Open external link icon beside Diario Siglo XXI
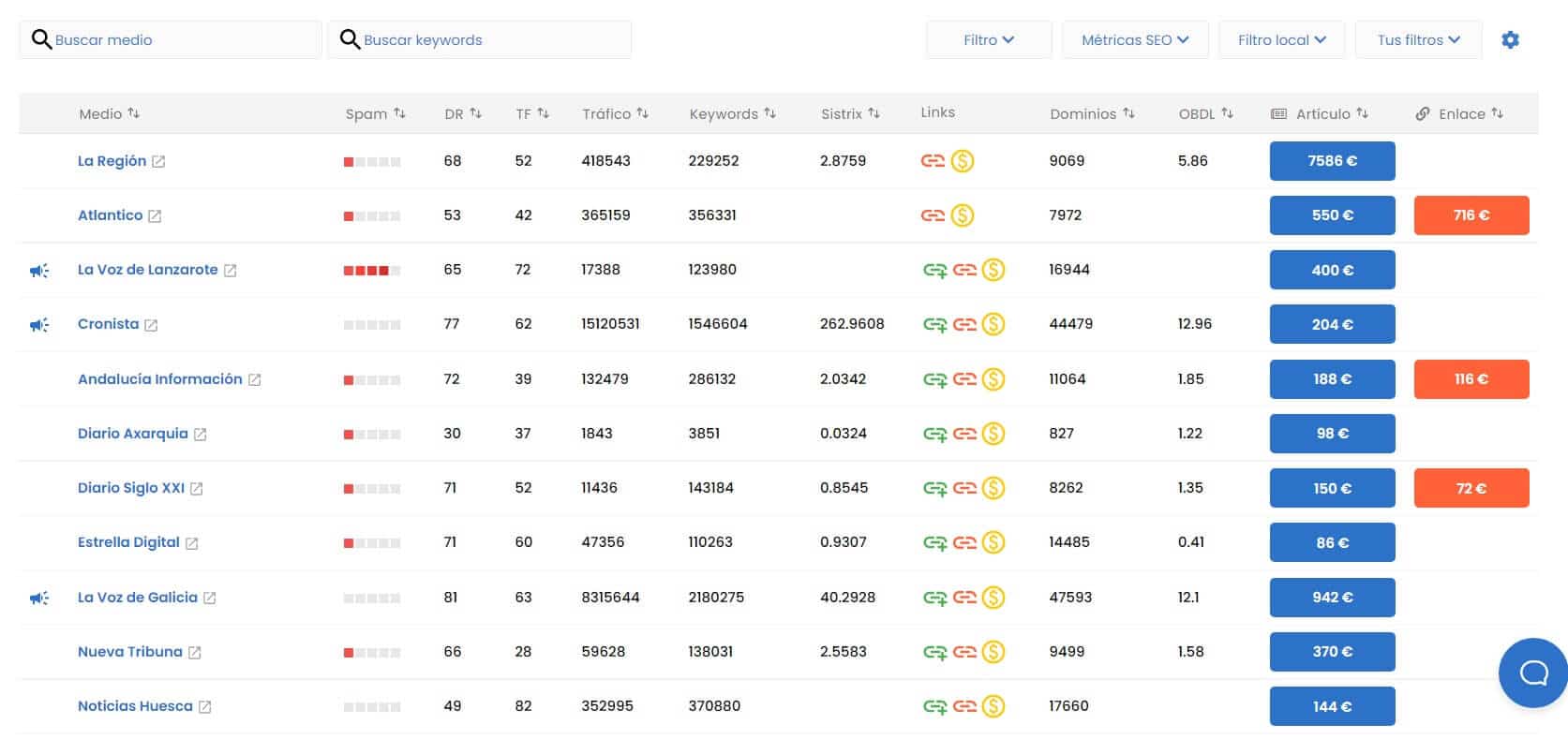Image resolution: width=1568 pixels, height=739 pixels. click(196, 488)
